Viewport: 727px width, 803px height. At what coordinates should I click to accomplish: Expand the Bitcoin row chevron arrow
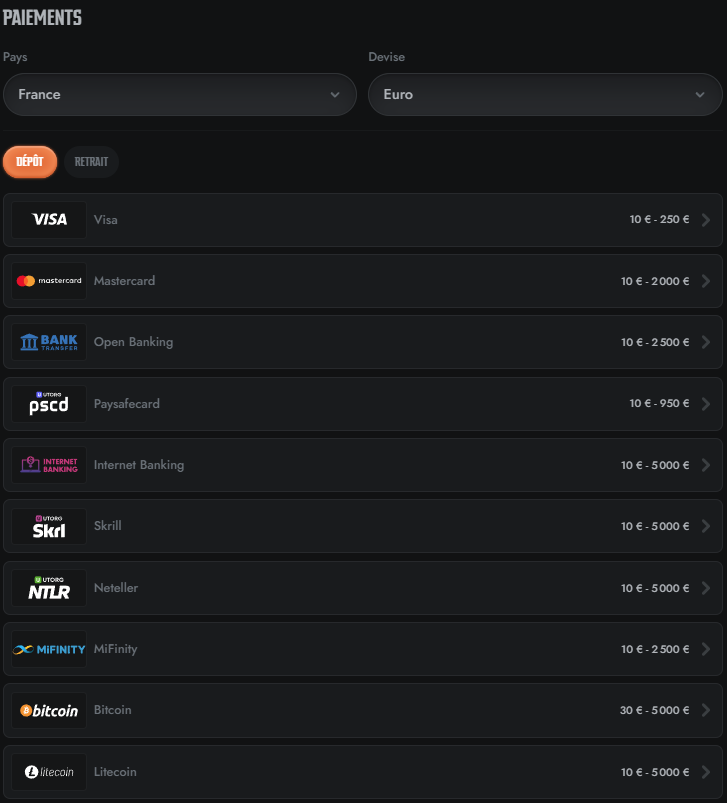706,710
